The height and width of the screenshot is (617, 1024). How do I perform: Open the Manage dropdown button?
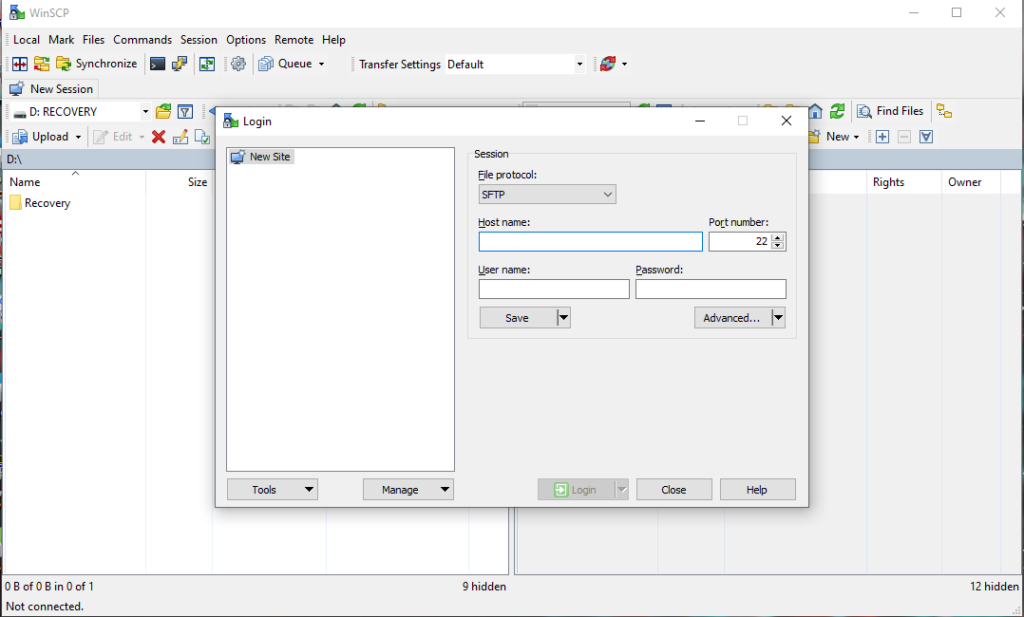(x=408, y=490)
